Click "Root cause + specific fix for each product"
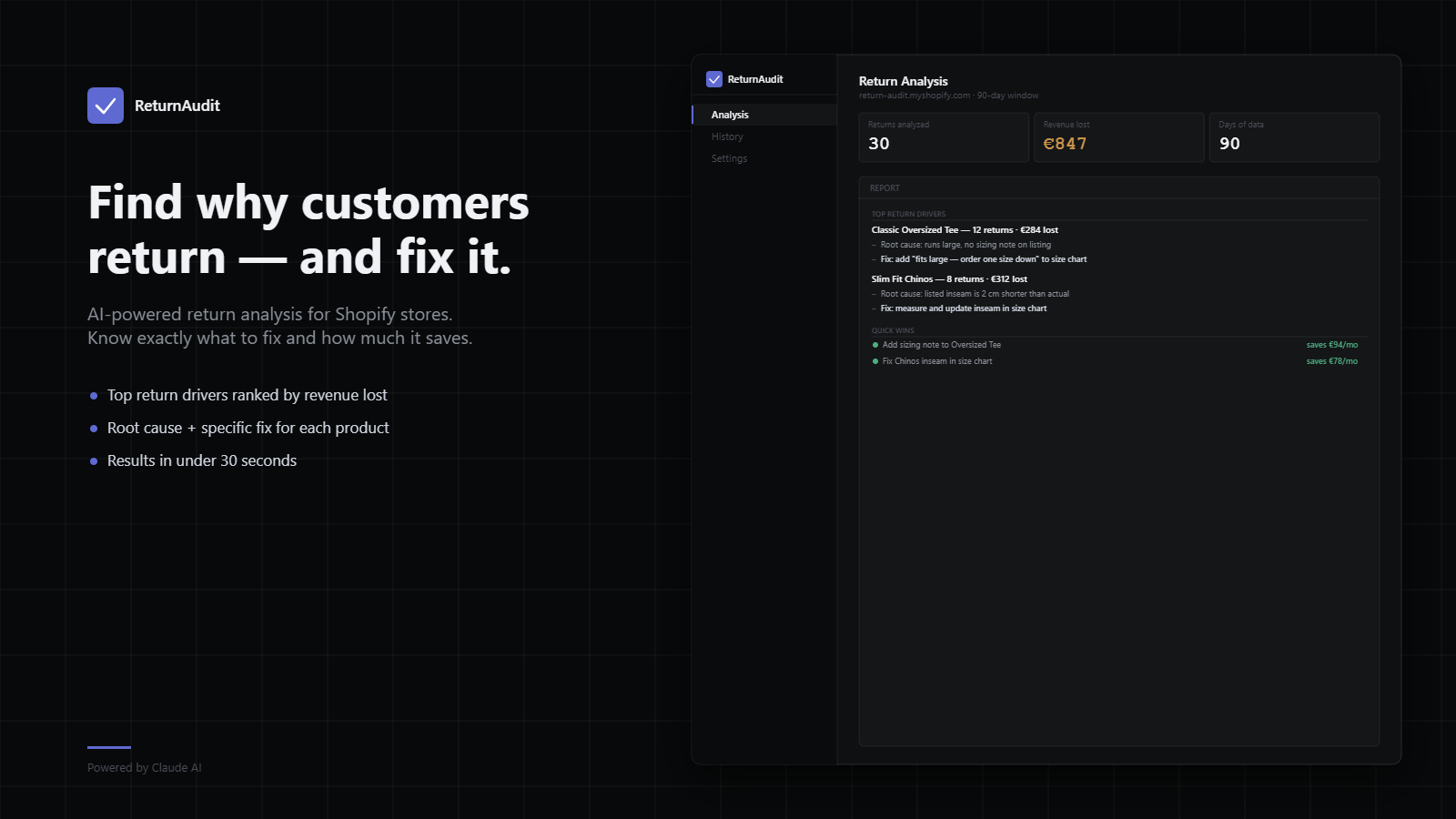Screen dimensions: 1456x819 [248, 428]
